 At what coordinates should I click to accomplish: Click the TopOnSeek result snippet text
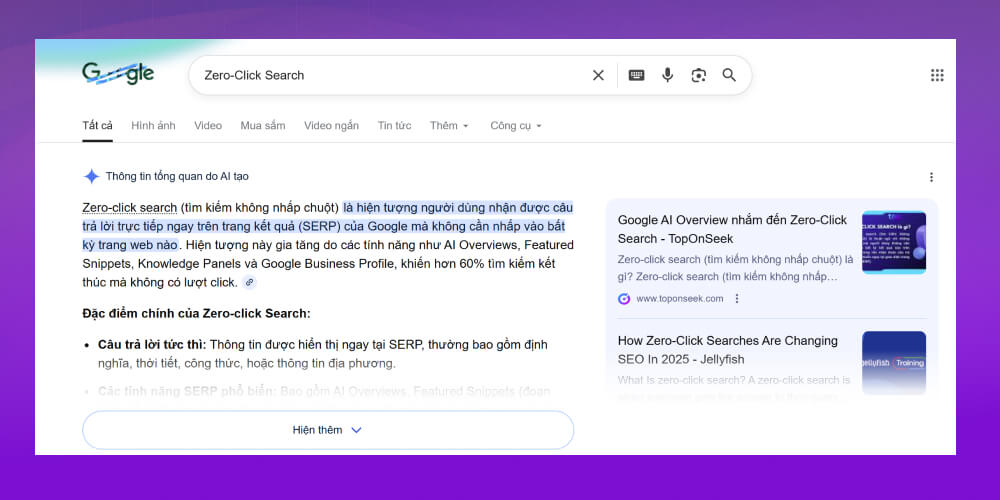coord(735,268)
